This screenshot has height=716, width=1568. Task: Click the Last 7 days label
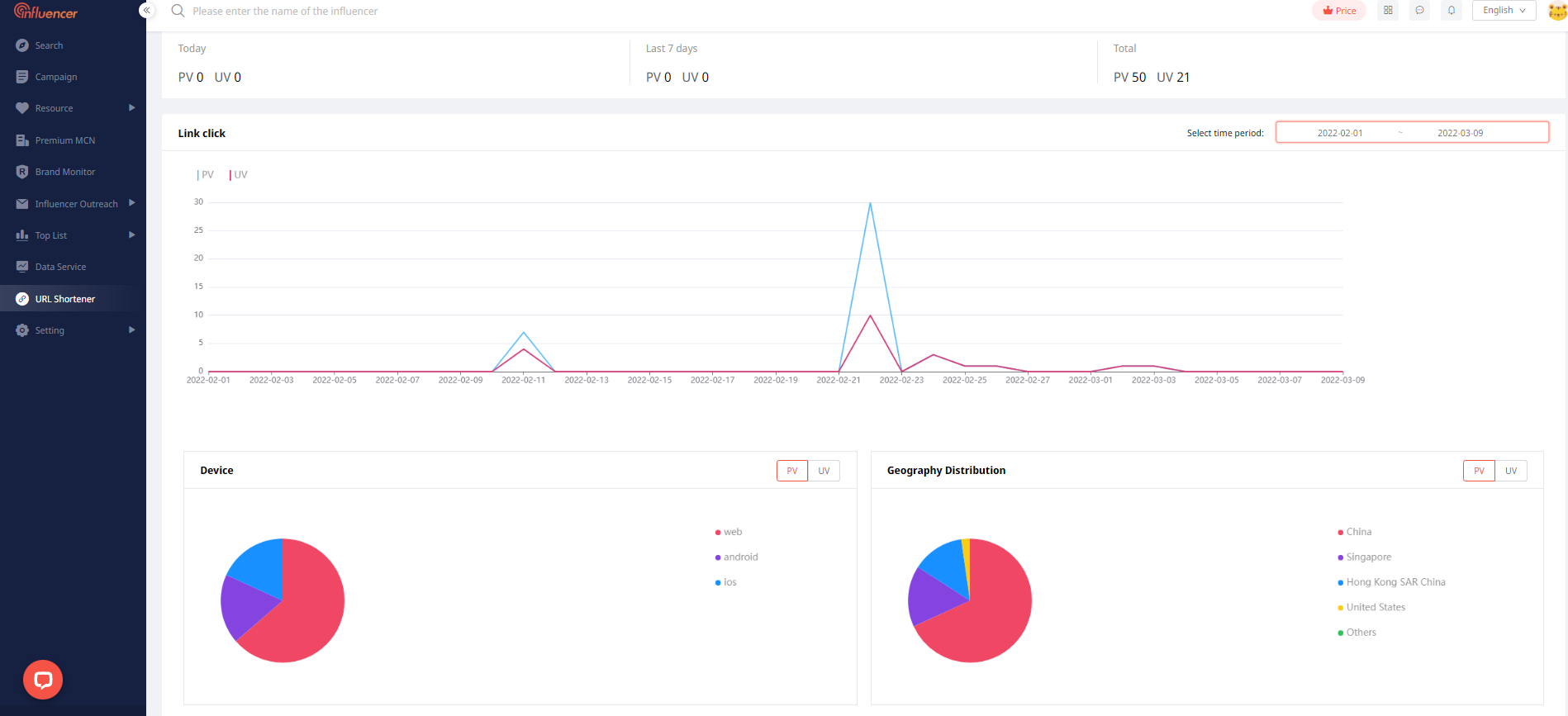point(672,48)
